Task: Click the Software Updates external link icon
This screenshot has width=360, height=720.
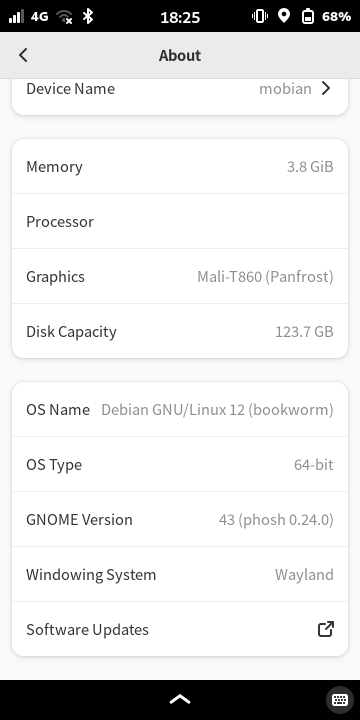Action: 326,629
